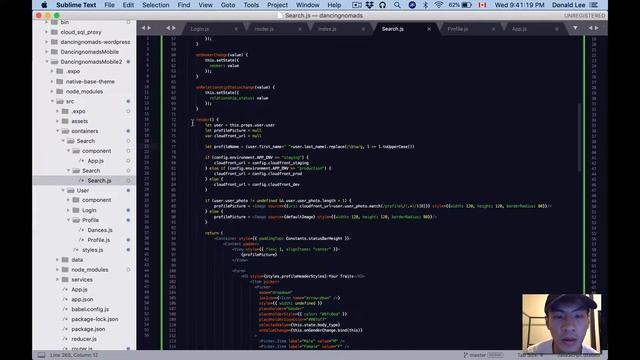Click the Donald Lee user menu
Screen dimensions: 640x360
[569, 5]
